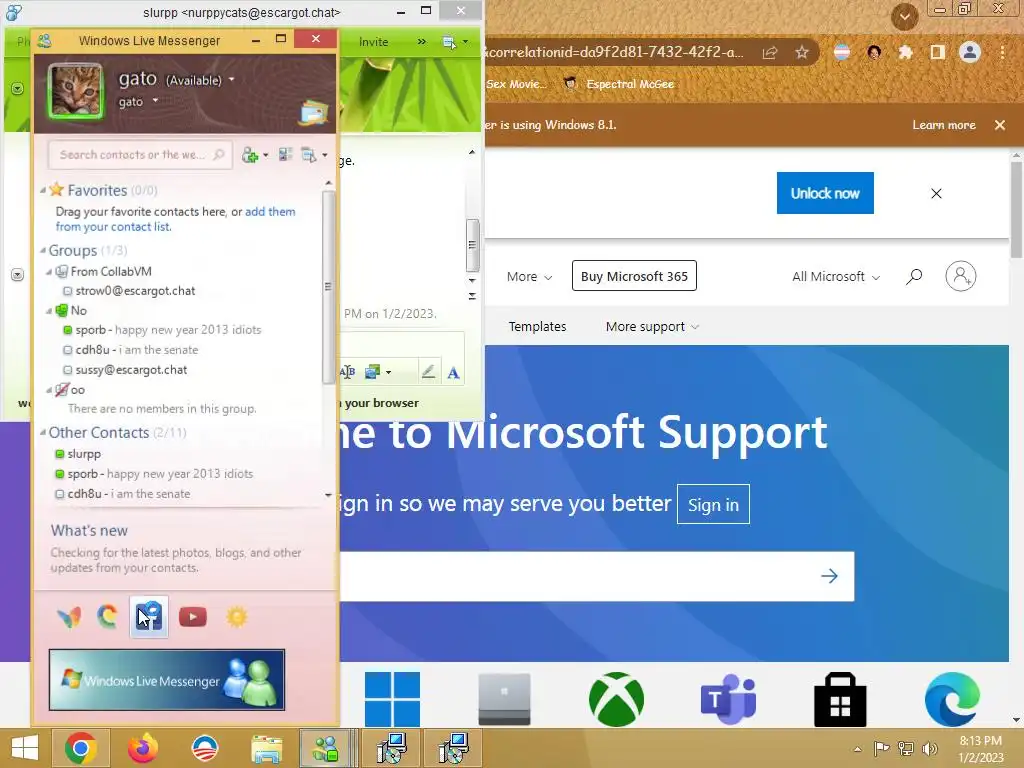Click the search magnifier on Microsoft page

pos(914,276)
